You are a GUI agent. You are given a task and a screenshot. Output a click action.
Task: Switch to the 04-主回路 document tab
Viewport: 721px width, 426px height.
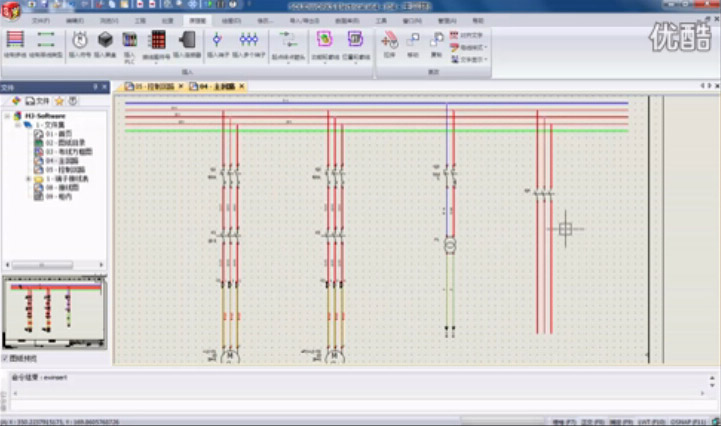point(216,86)
